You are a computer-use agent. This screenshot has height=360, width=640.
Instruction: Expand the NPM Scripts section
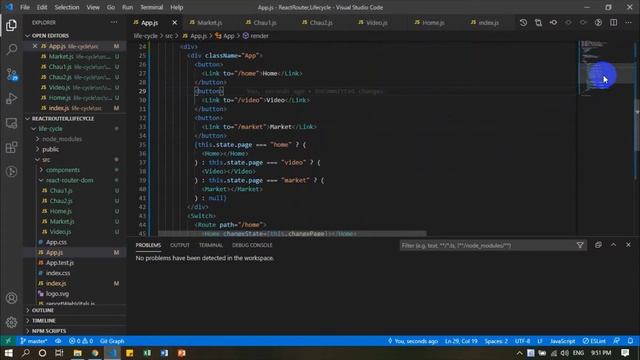click(49, 331)
